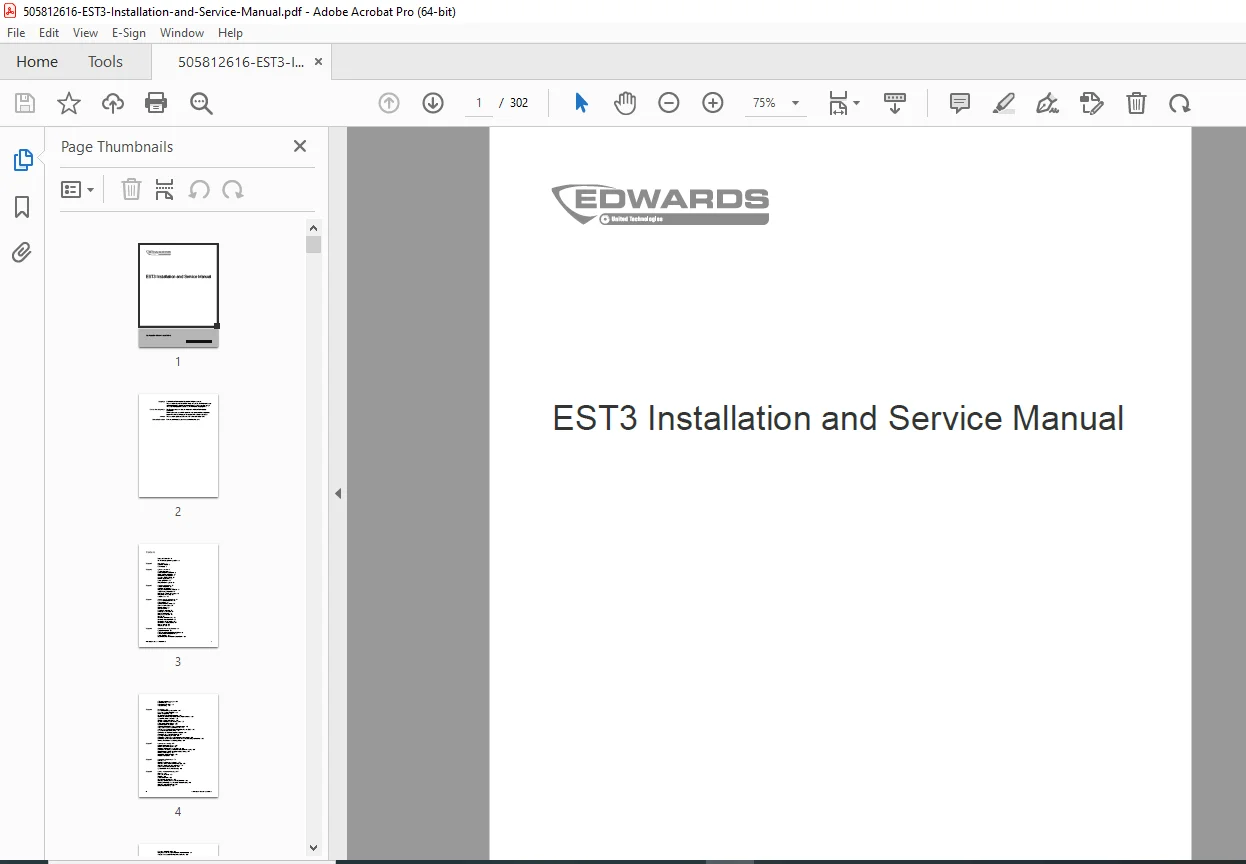Rotate thumbnail page counterclockwise
This screenshot has height=864, width=1246.
point(199,190)
